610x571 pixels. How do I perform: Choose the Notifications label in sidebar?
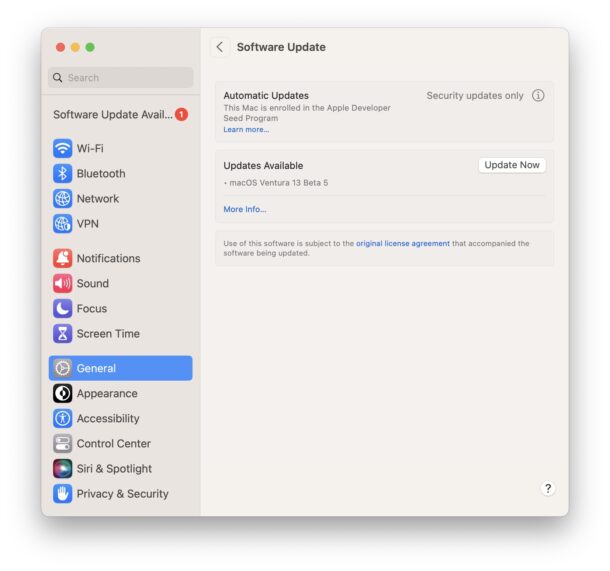pyautogui.click(x=109, y=258)
